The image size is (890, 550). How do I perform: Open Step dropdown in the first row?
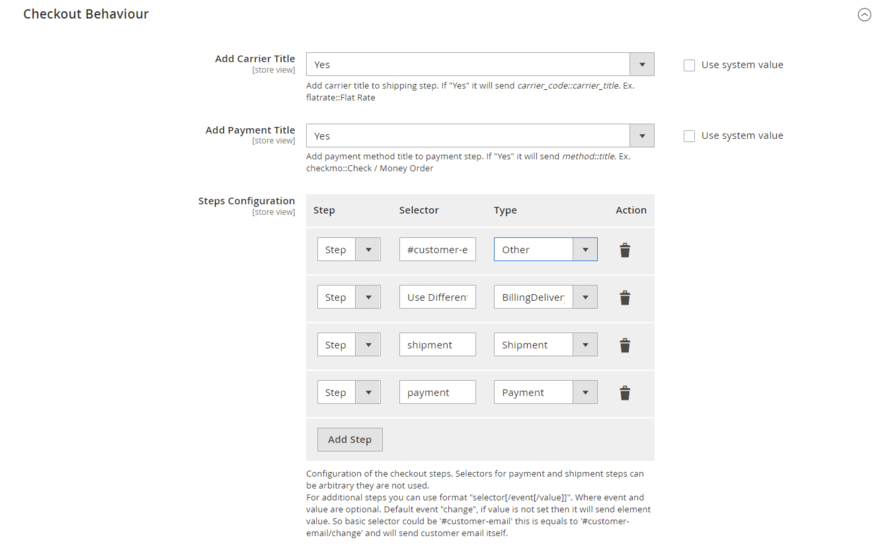pyautogui.click(x=349, y=250)
